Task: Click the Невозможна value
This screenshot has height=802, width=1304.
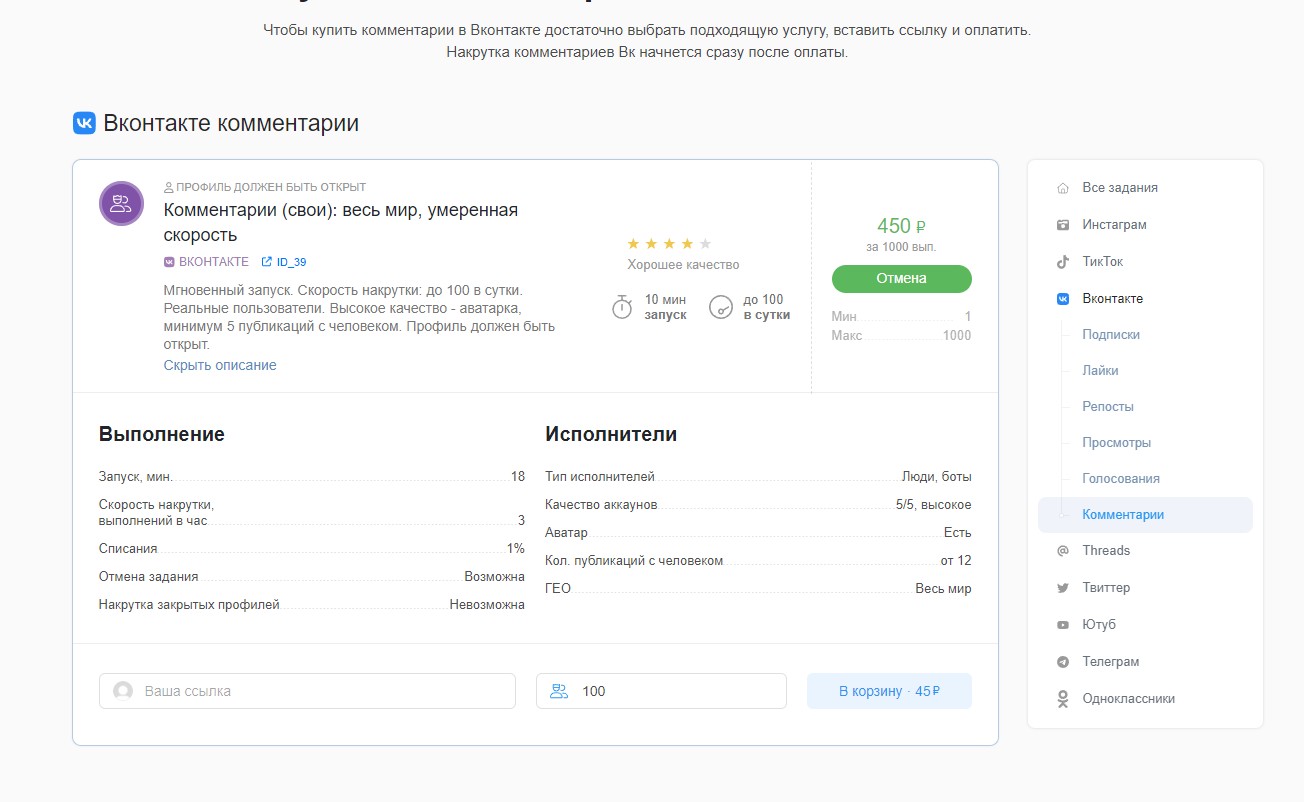Action: [487, 605]
